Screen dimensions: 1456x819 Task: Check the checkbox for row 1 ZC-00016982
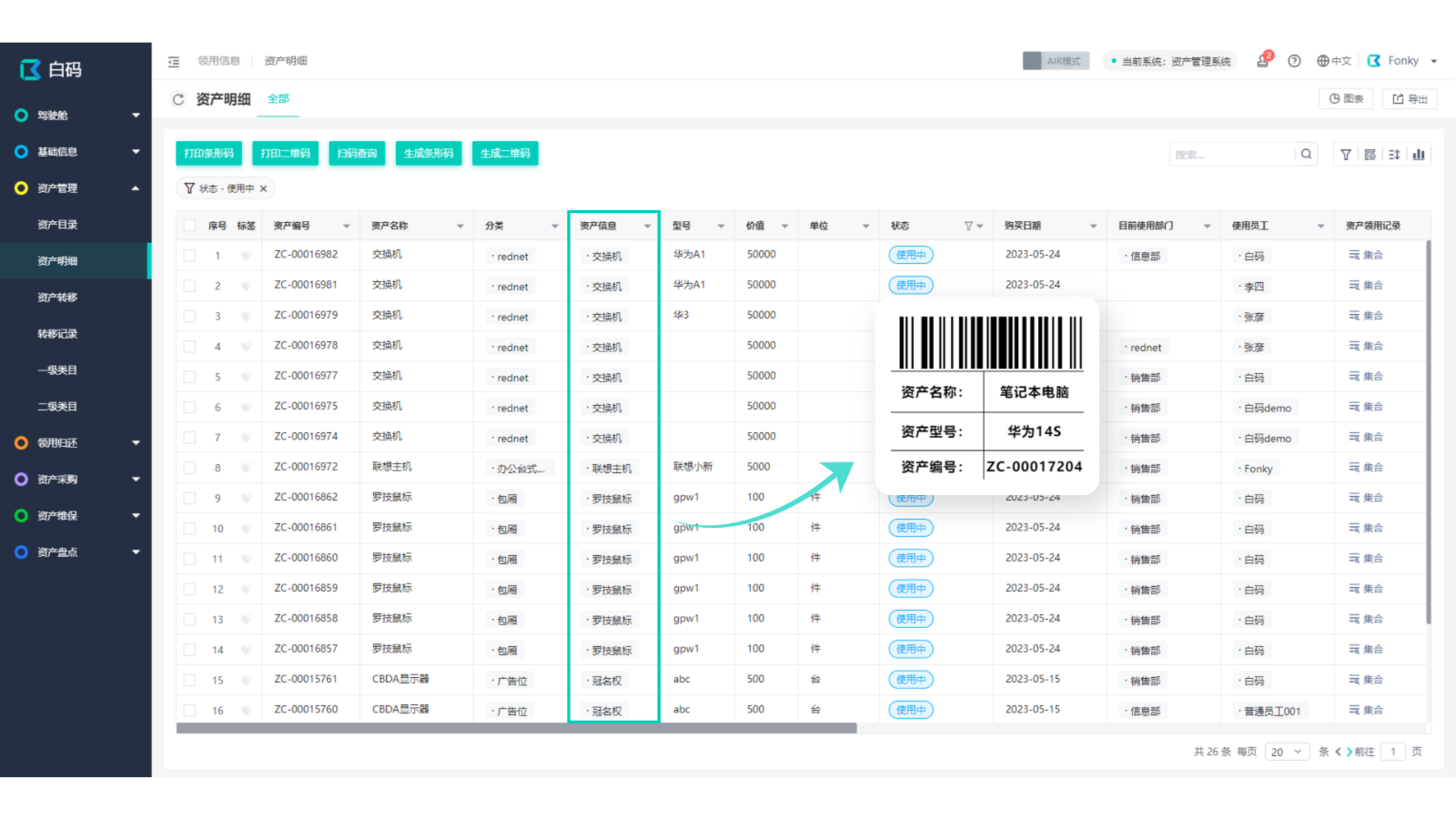click(x=189, y=256)
